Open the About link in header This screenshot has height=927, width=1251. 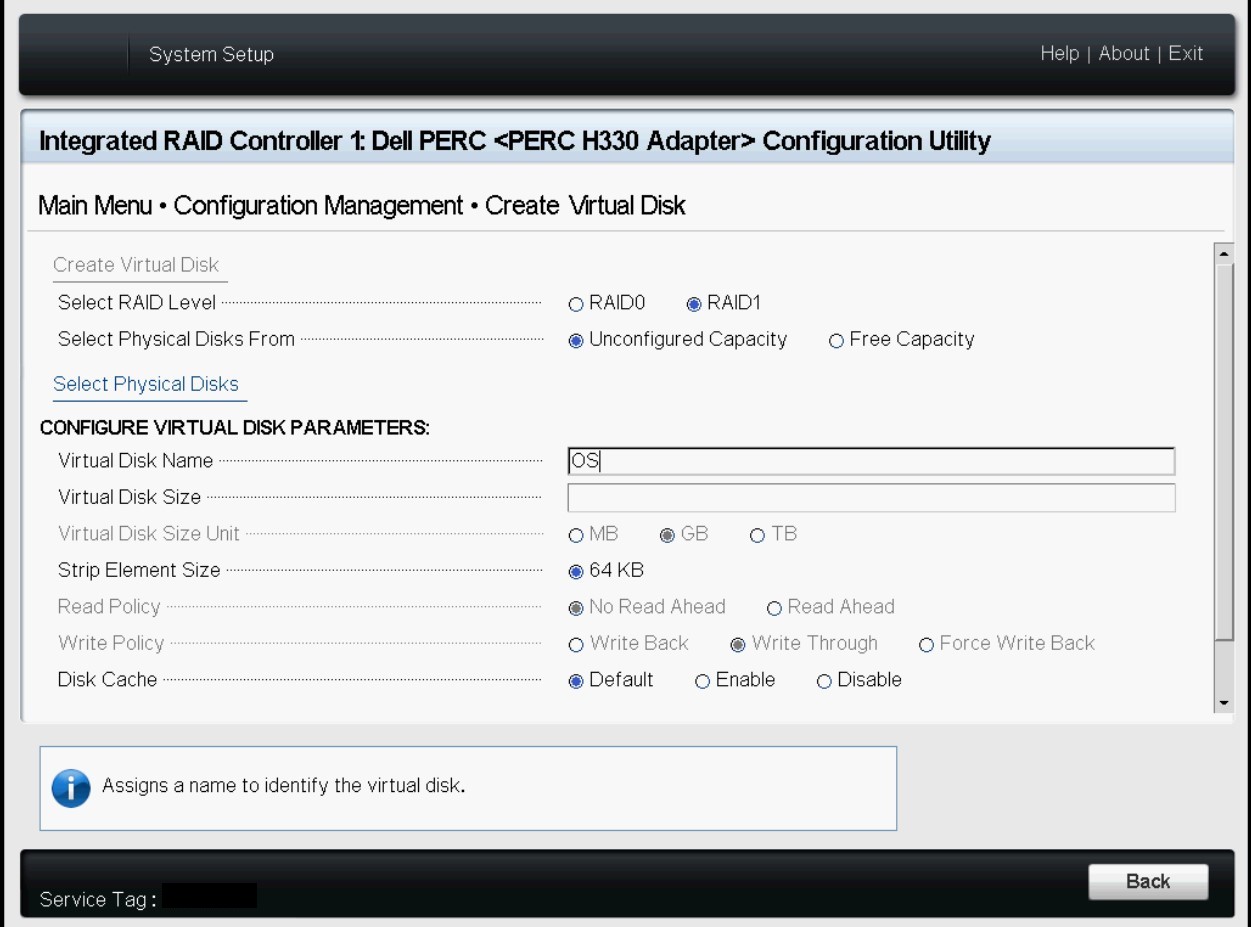pos(1124,53)
